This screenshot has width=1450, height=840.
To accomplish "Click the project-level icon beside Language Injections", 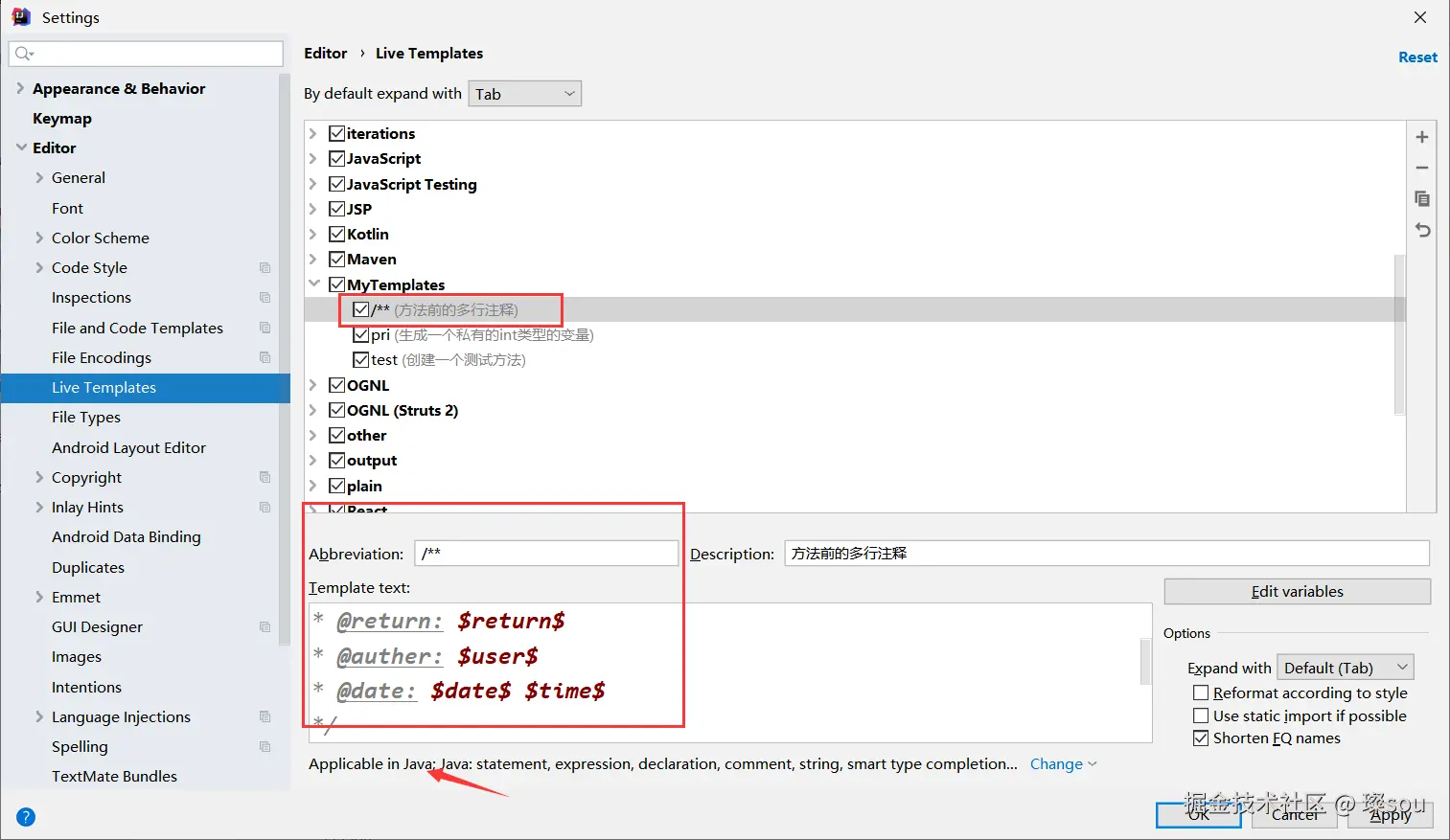I will pos(265,716).
